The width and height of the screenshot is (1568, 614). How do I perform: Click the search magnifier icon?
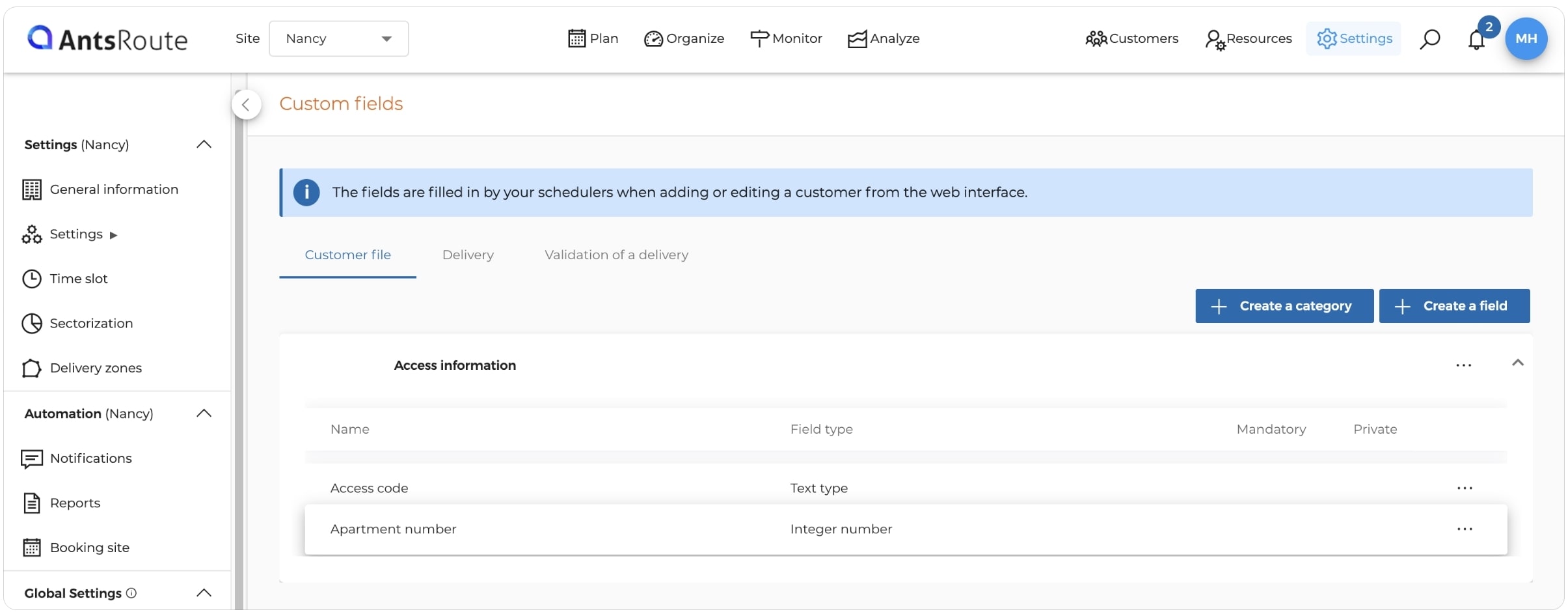click(x=1429, y=39)
